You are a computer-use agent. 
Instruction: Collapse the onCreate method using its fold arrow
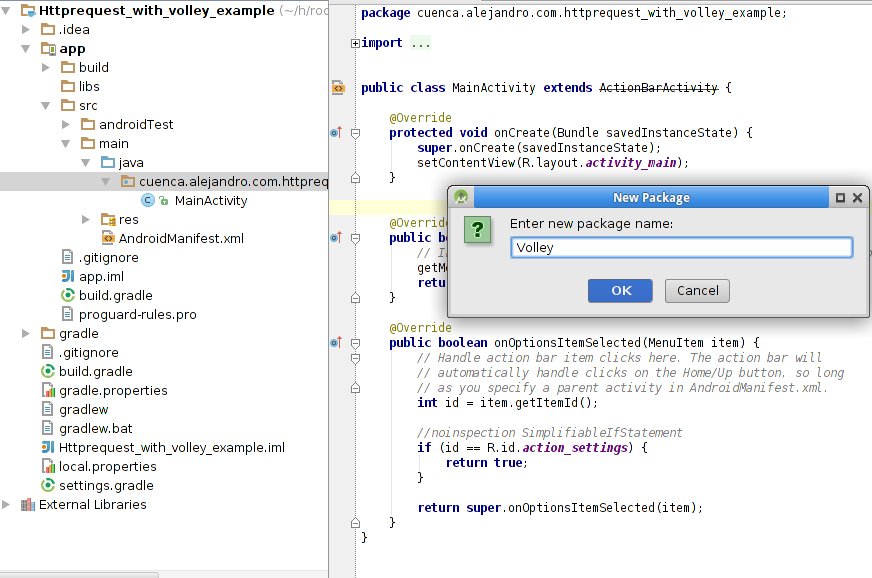[x=354, y=131]
